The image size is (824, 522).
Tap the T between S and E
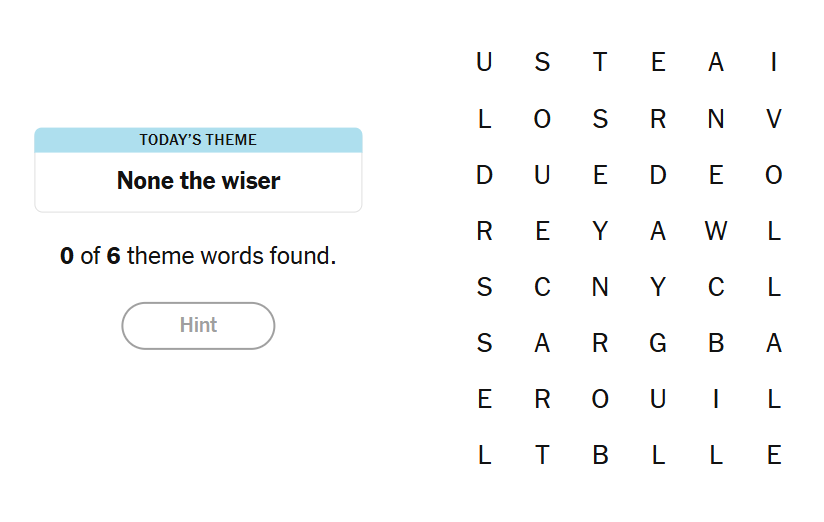pos(600,63)
